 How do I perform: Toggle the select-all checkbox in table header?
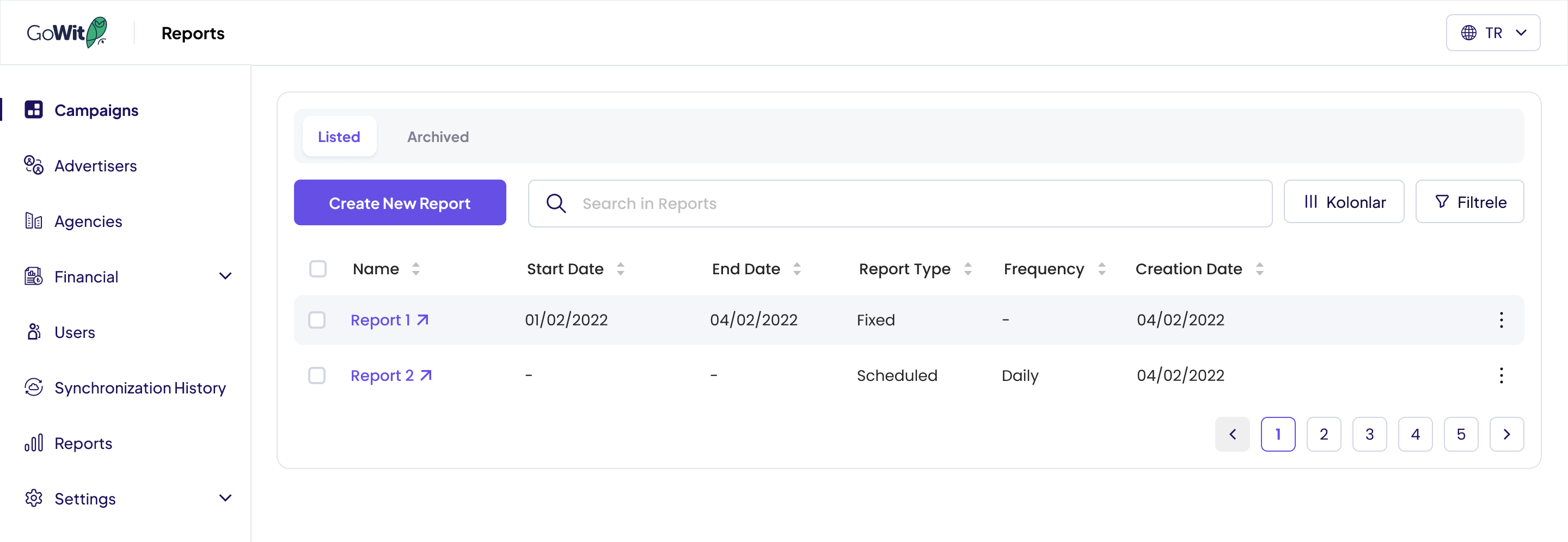pos(318,269)
